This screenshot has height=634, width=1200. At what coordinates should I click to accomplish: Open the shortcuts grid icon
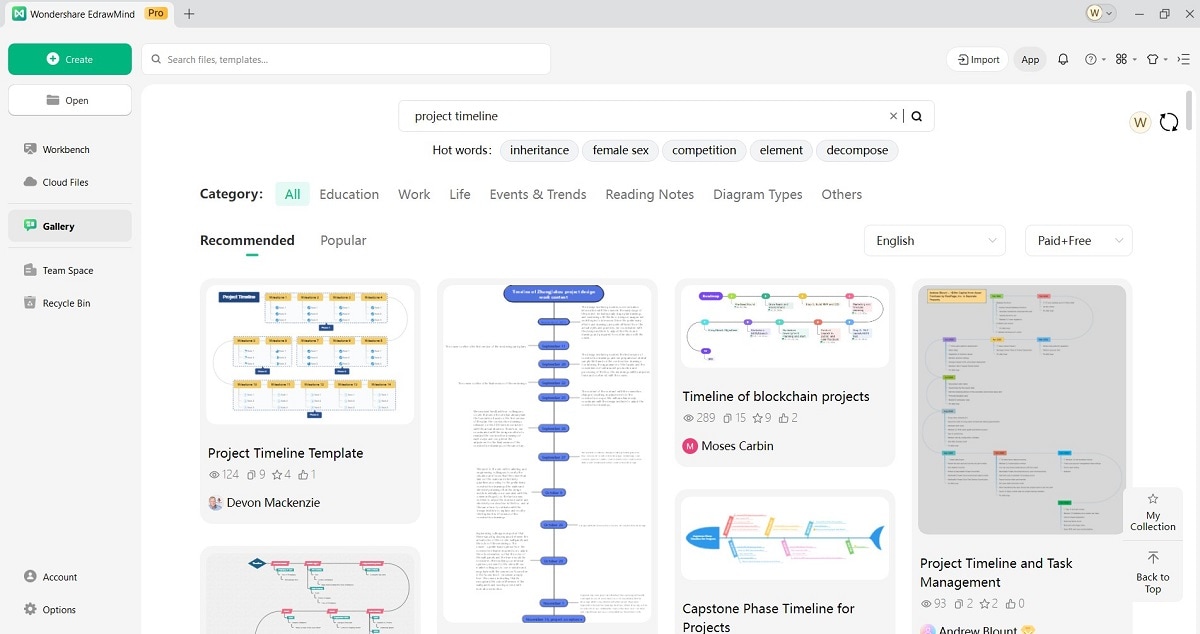coord(1122,59)
